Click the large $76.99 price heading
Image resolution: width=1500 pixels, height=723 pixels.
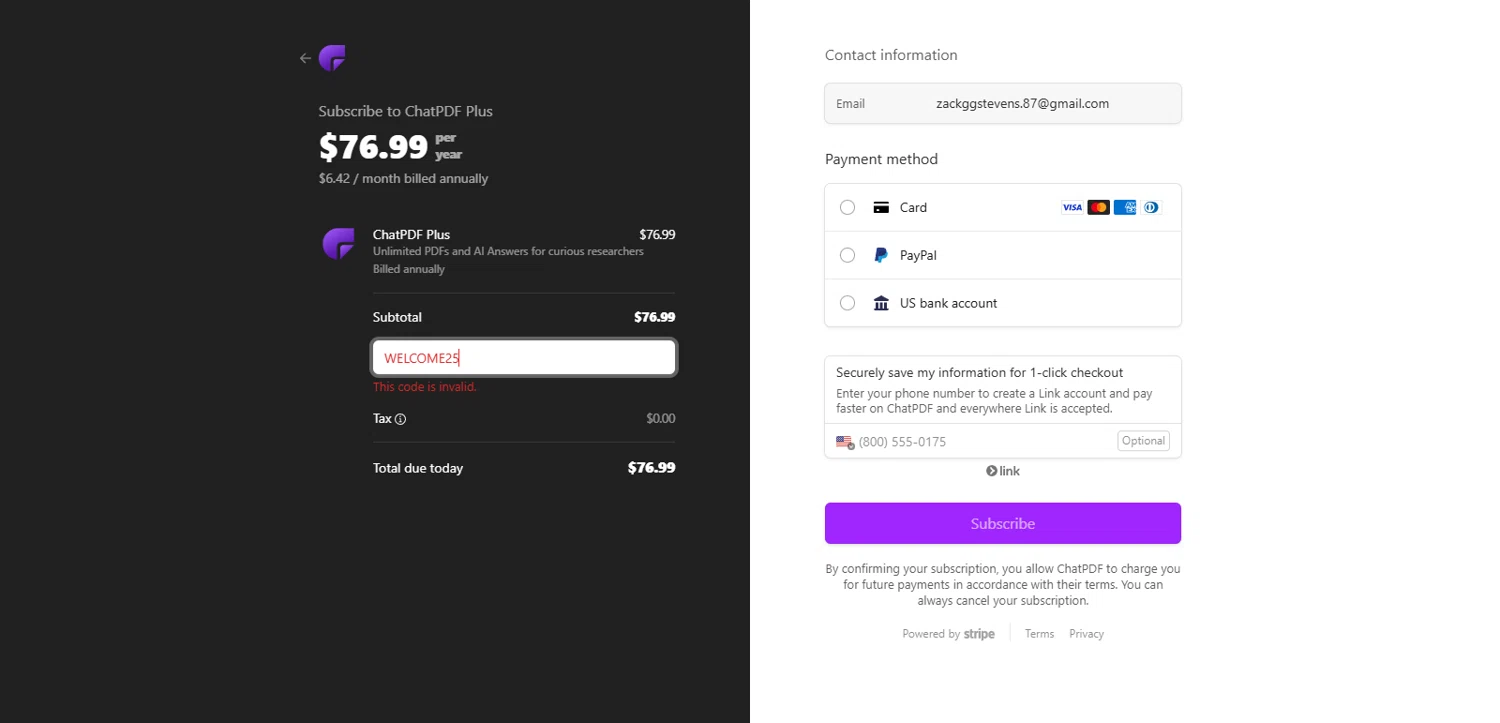point(374,147)
